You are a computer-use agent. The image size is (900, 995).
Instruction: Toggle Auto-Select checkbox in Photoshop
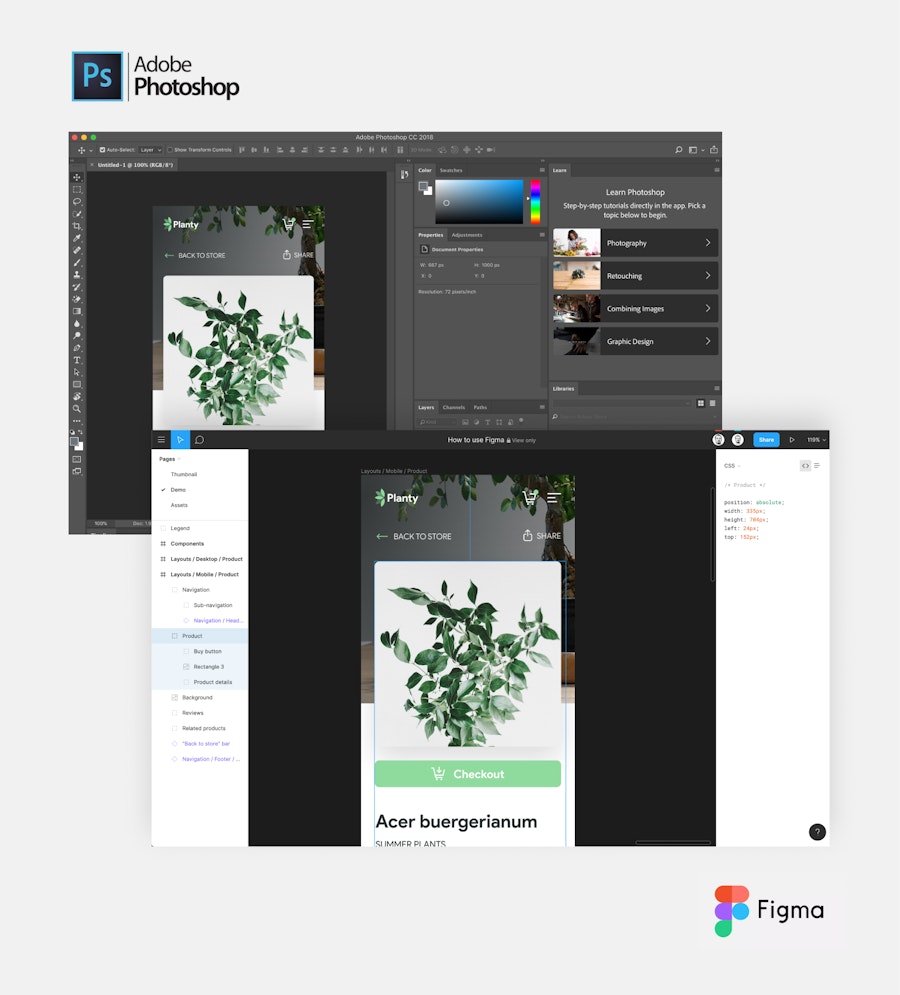[x=103, y=150]
